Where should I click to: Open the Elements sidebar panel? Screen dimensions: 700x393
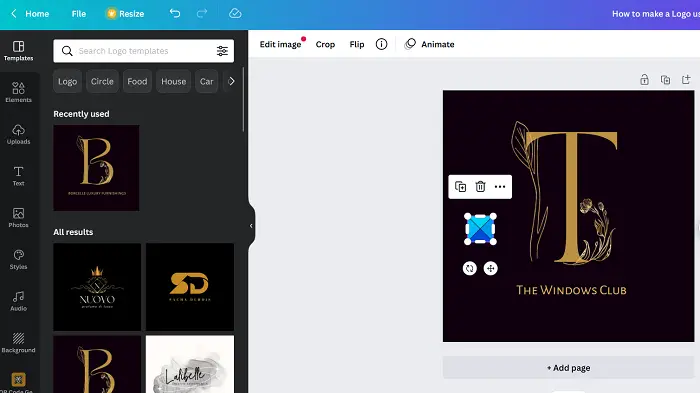[x=18, y=92]
